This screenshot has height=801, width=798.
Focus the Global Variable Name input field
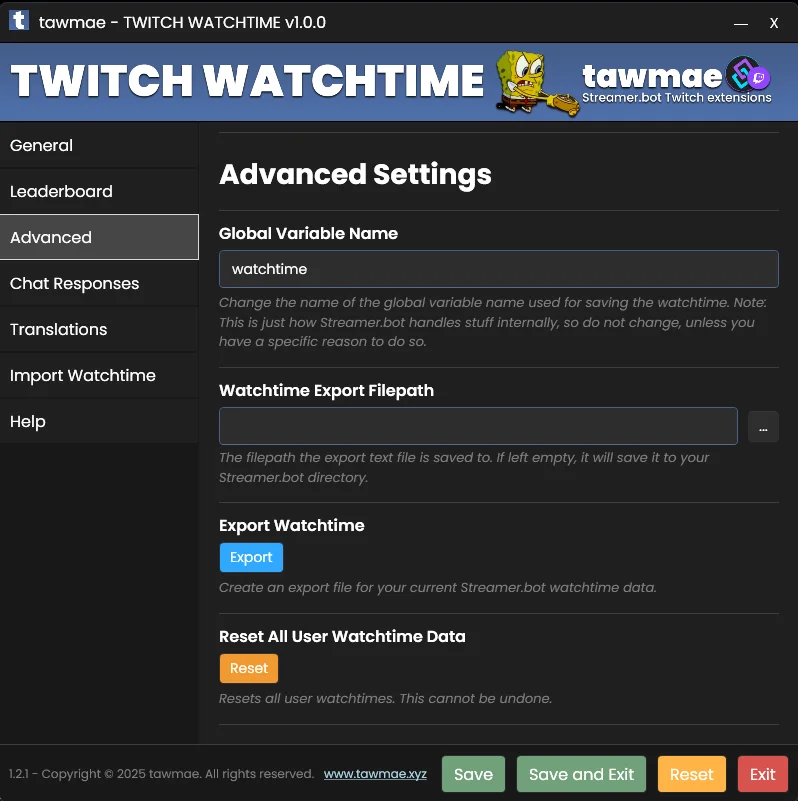point(499,269)
